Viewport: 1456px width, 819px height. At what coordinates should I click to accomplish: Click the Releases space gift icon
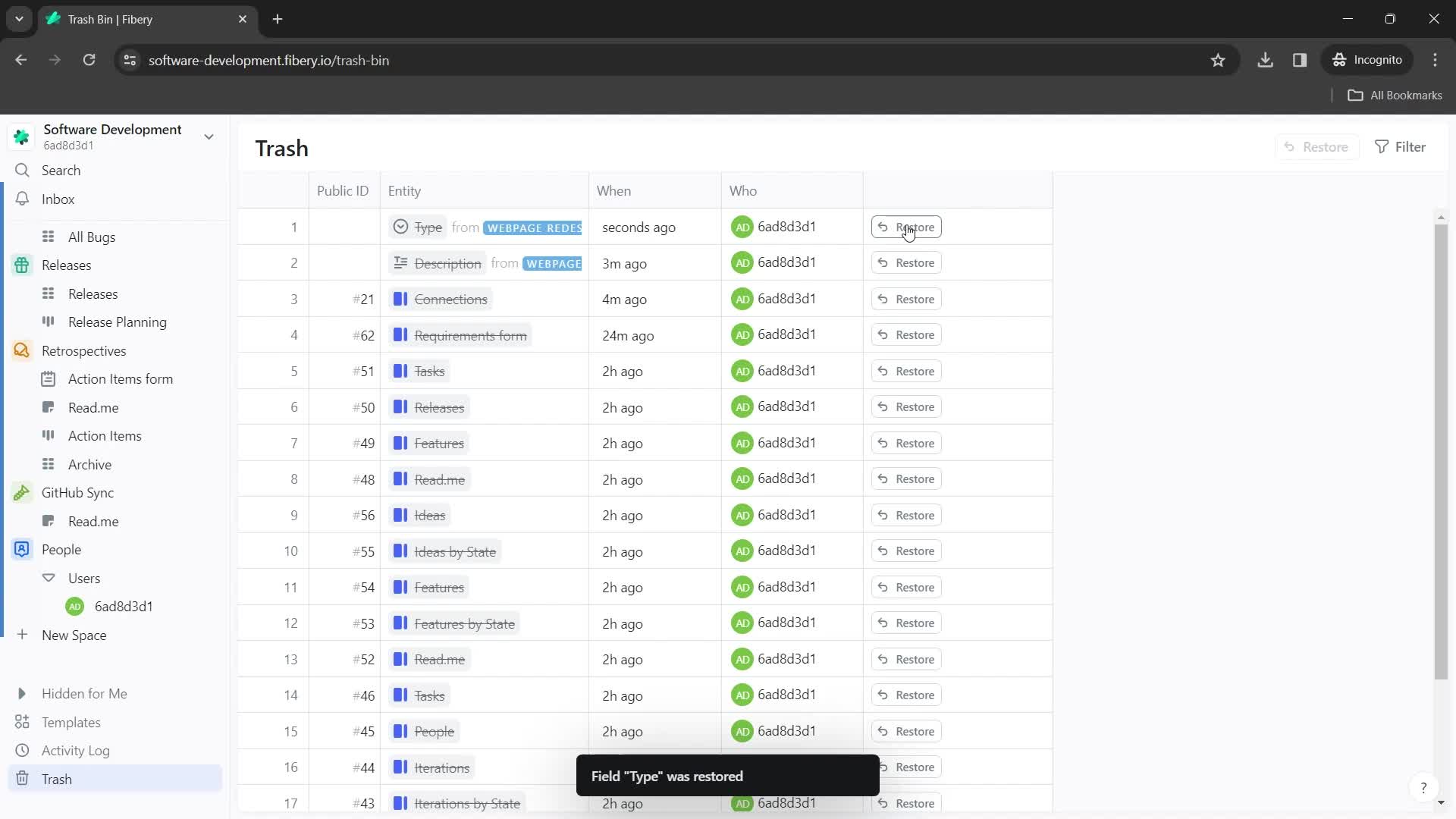pyautogui.click(x=22, y=265)
